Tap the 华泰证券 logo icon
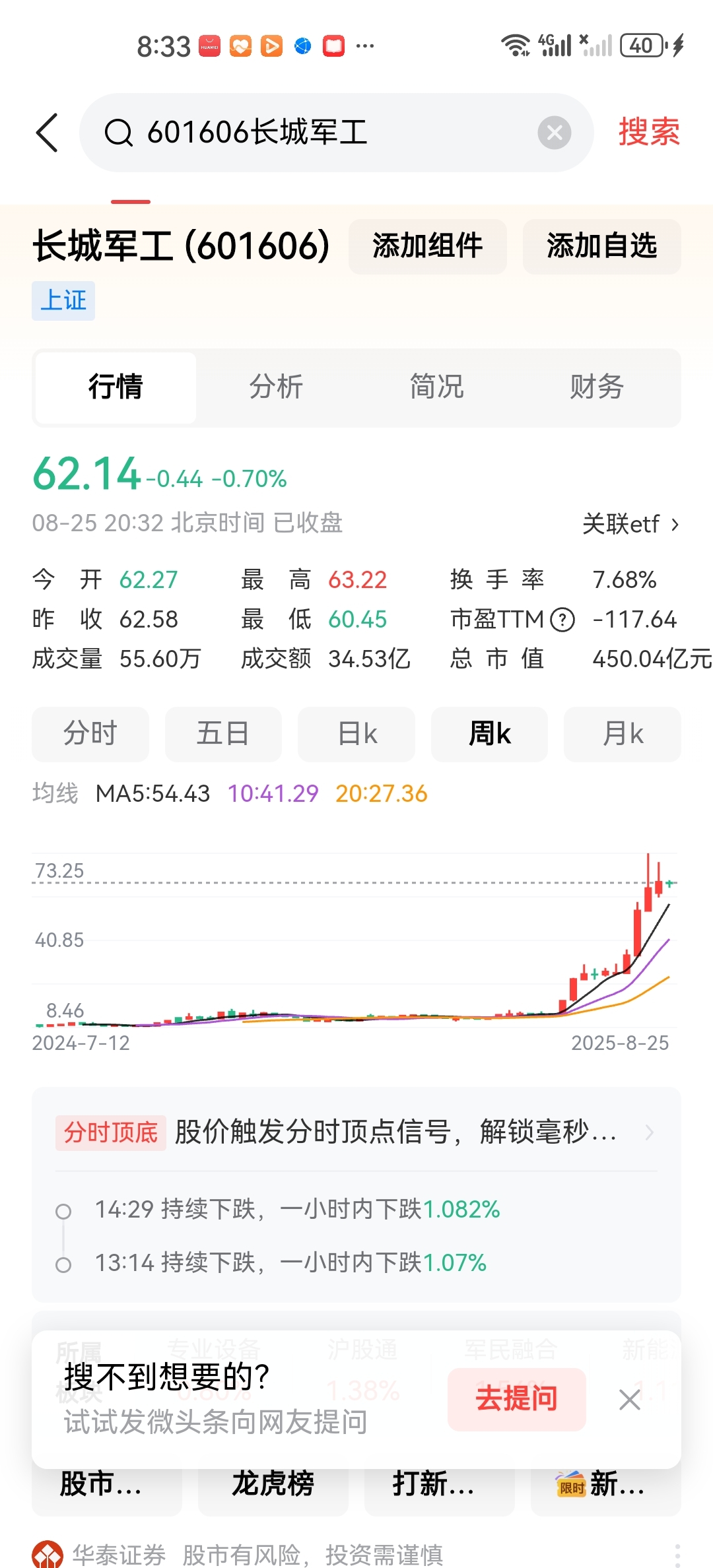Viewport: 713px width, 1568px height. [x=48, y=1555]
